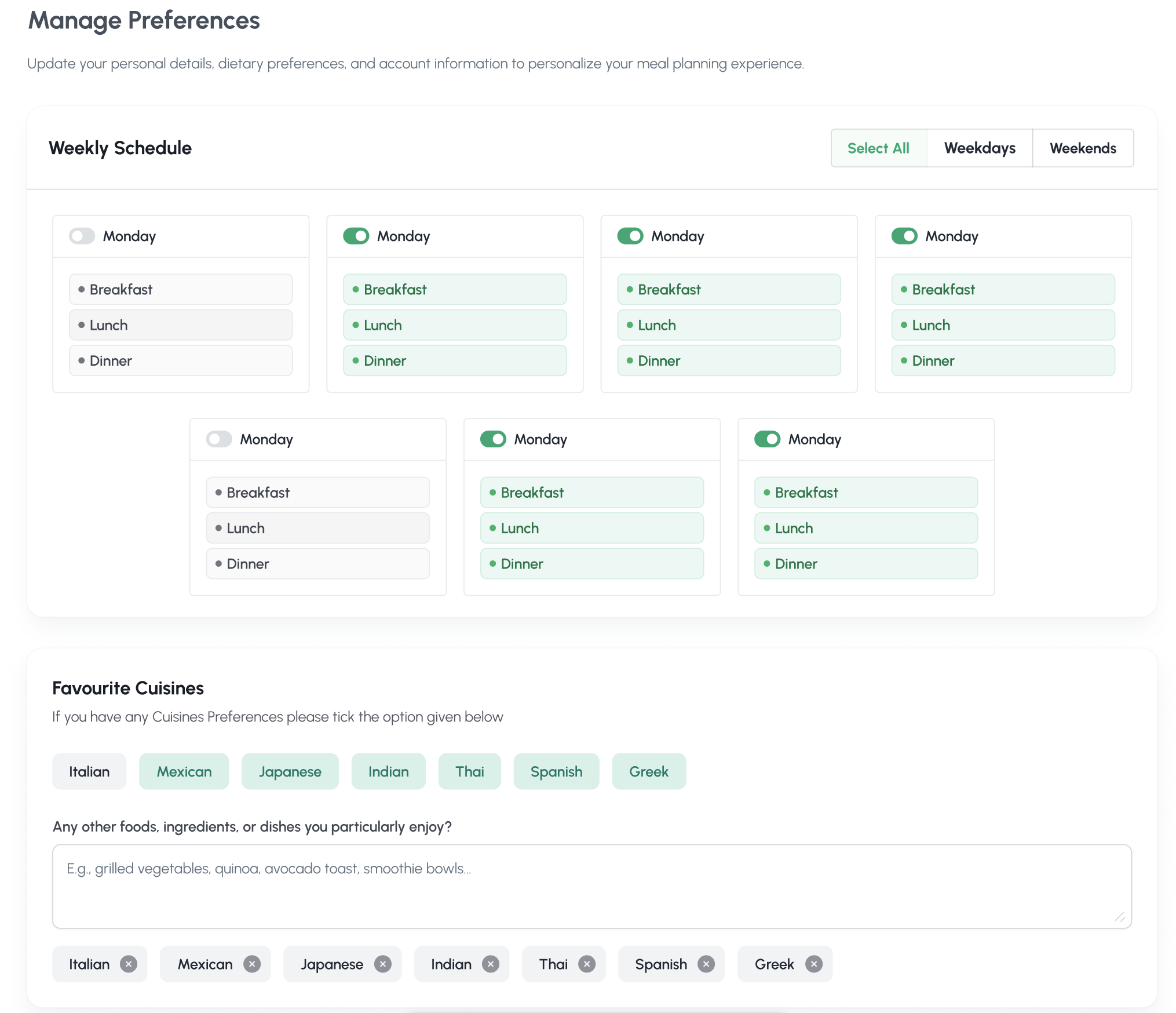Remove the Mexican tag with its x icon

(252, 964)
